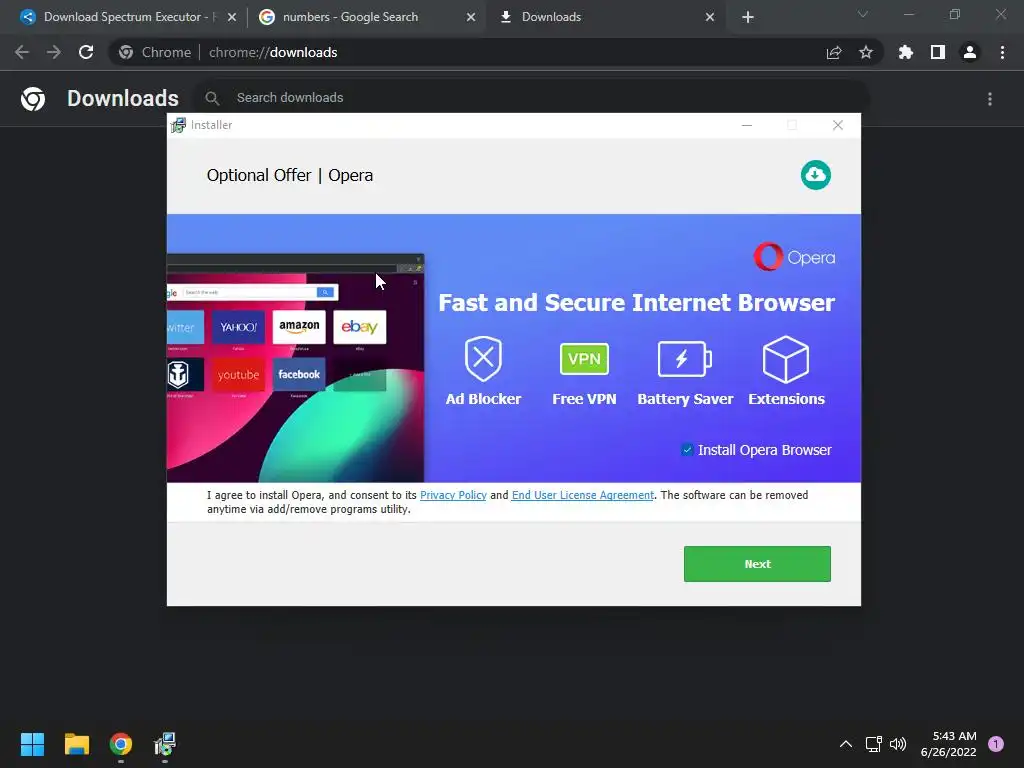Select the Downloads browser tab
This screenshot has width=1024, height=768.
point(605,17)
